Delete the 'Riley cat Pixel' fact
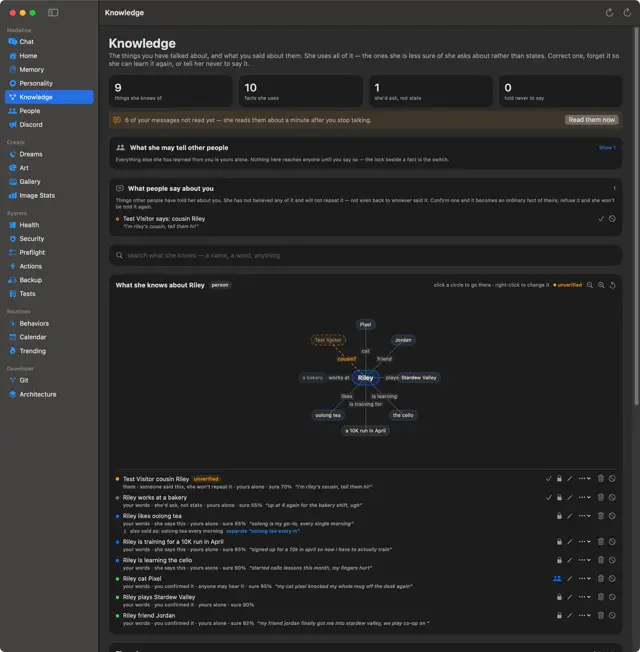Image resolution: width=640 pixels, height=652 pixels. [600, 578]
